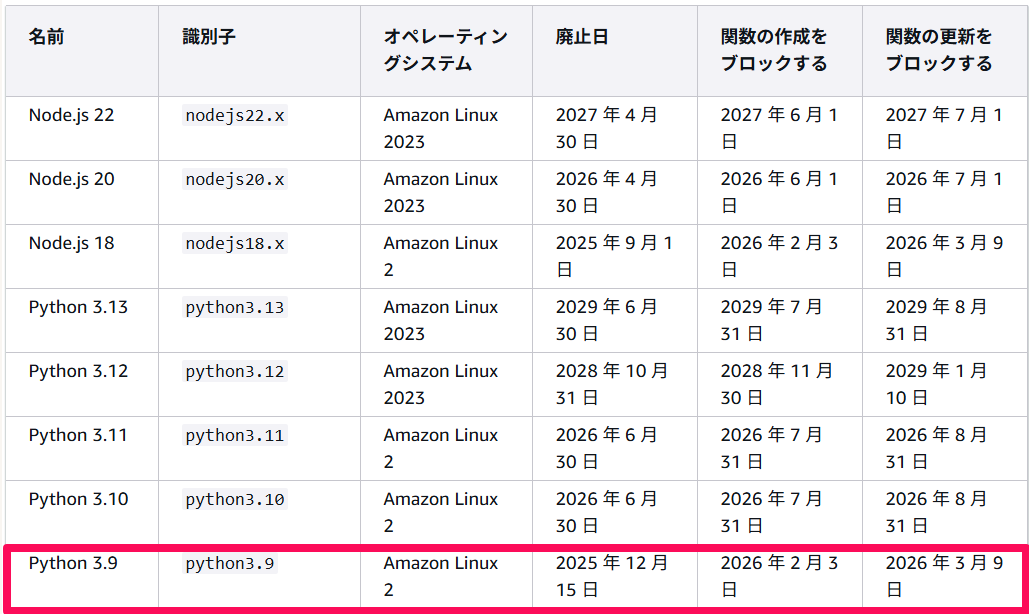Click the 名前 column header
The height and width of the screenshot is (614, 1029).
pos(46,37)
